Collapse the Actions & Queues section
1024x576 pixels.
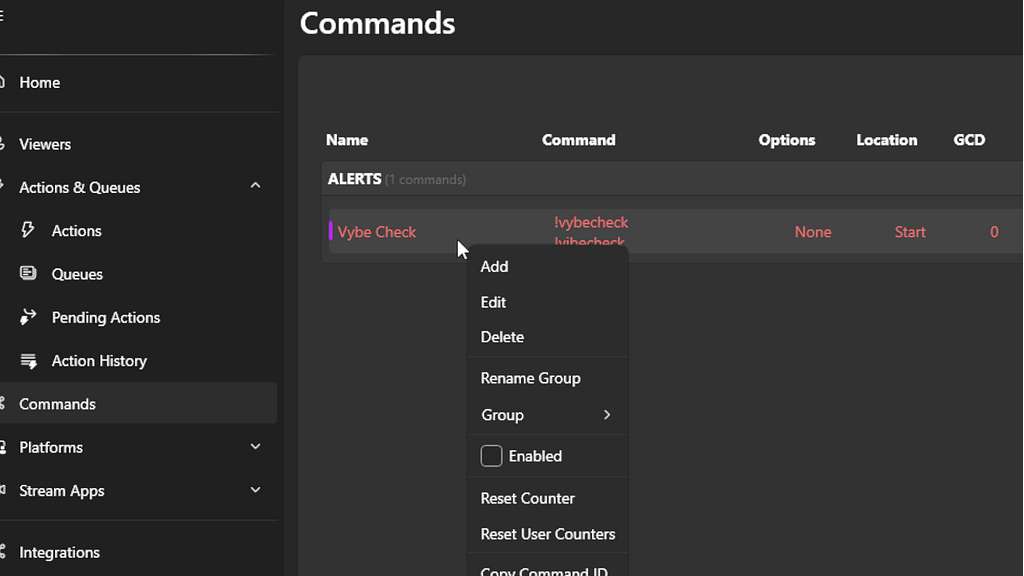point(255,187)
